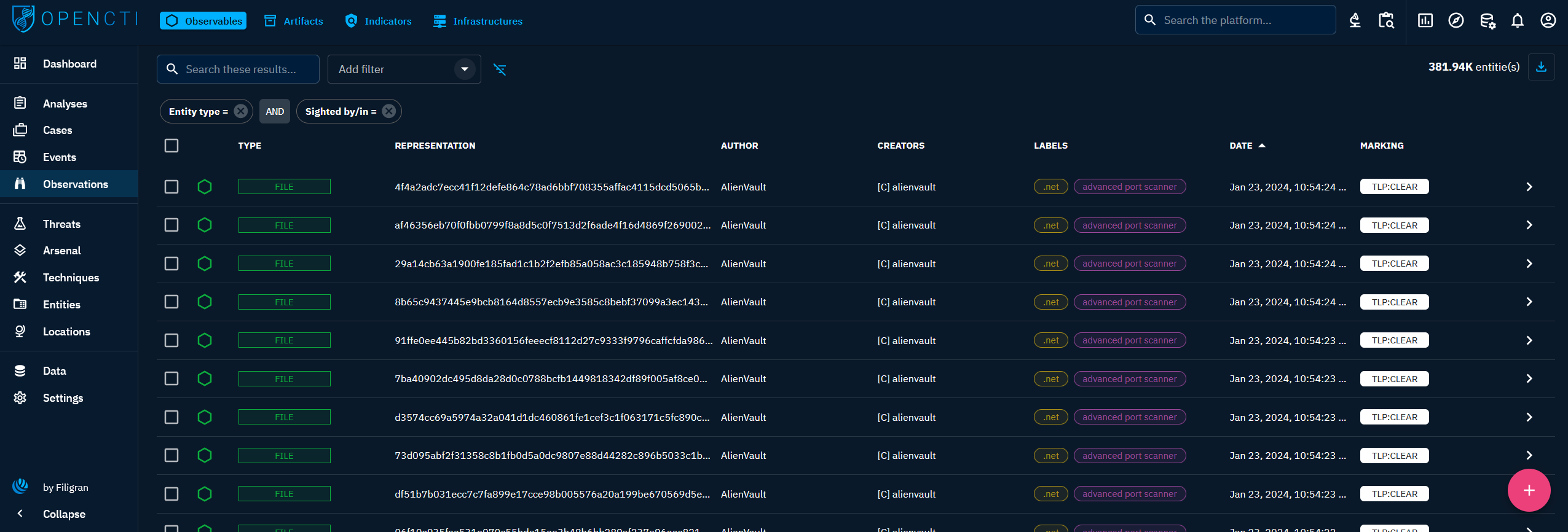The image size is (1568, 532).
Task: Click the export download icon
Action: pos(1541,67)
